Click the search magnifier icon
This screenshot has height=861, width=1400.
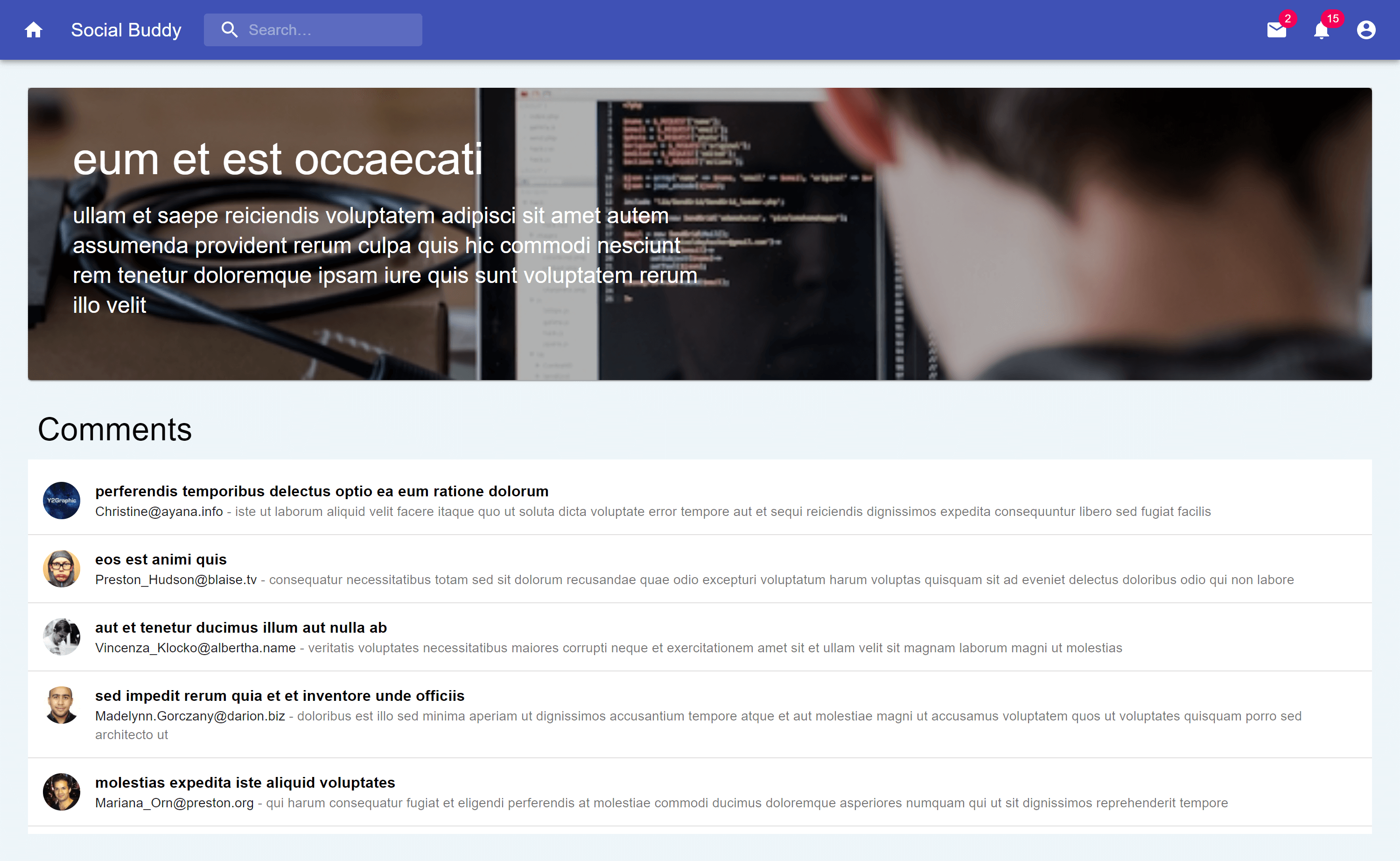(229, 29)
